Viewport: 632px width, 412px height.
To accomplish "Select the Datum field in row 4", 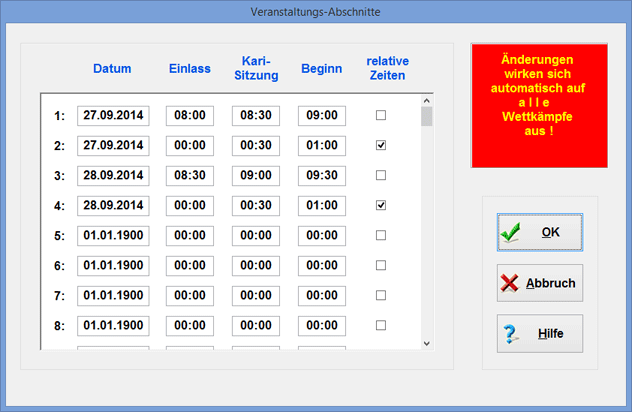I will 113,206.
